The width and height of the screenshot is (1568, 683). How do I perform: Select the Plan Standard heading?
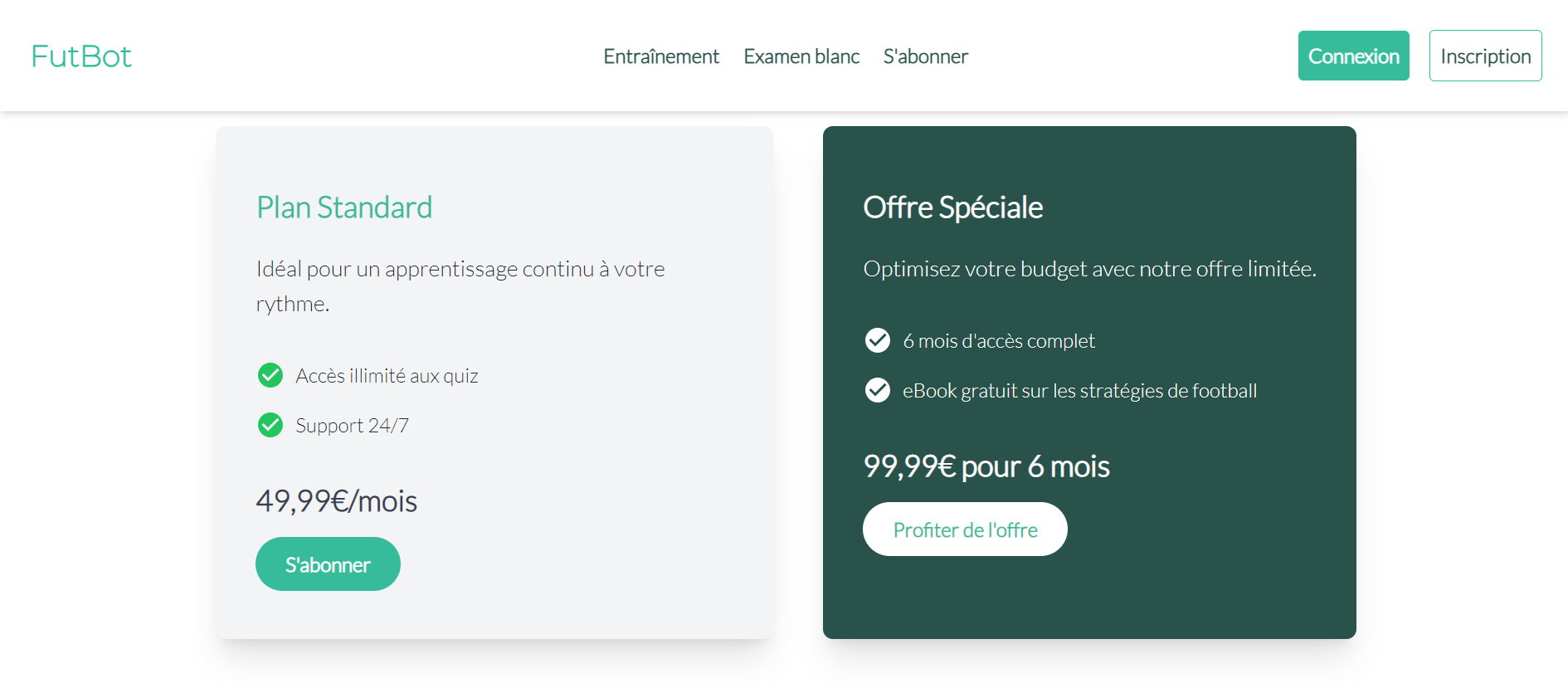pos(344,207)
